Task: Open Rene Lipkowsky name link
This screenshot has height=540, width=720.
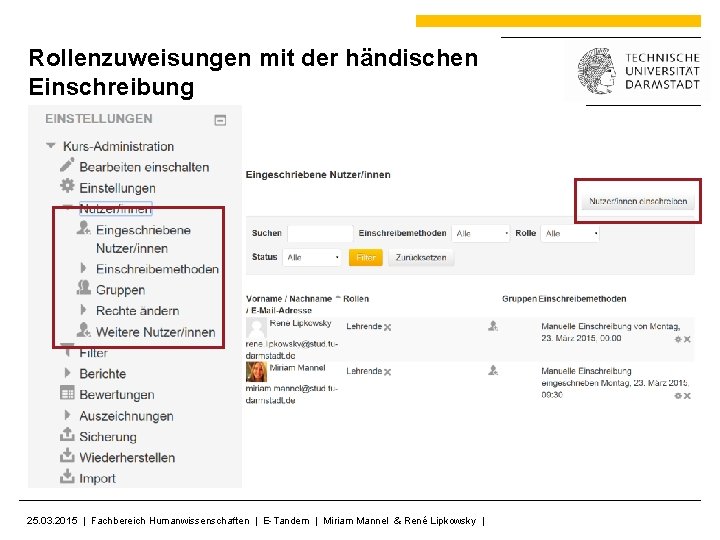Action: coord(300,323)
